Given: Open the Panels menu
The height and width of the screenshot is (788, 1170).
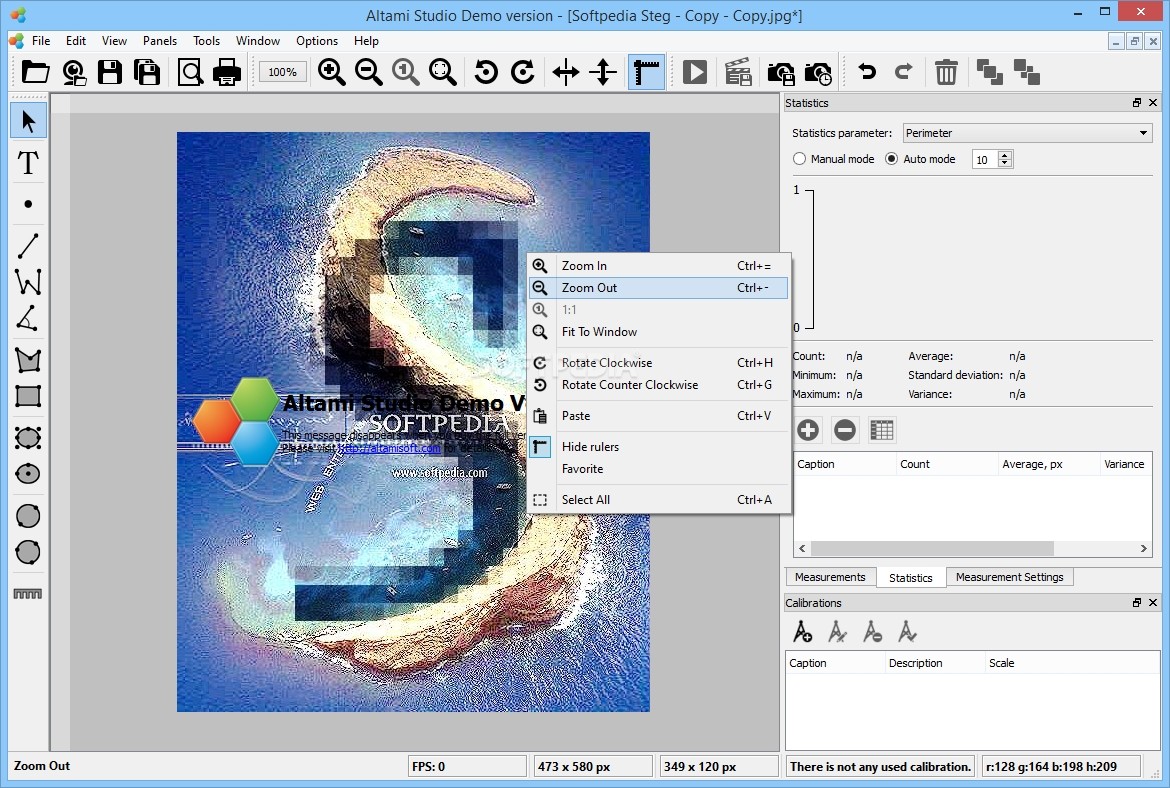Looking at the screenshot, I should point(160,40).
